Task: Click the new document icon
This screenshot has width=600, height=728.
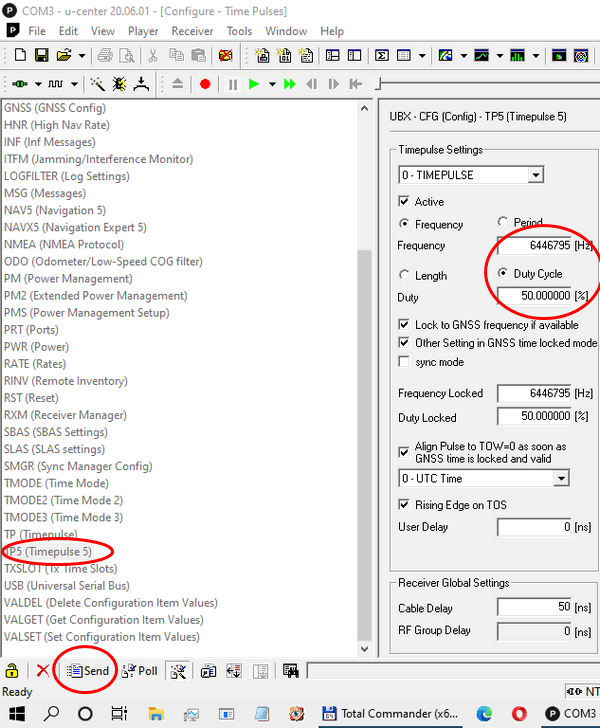Action: click(x=17, y=56)
